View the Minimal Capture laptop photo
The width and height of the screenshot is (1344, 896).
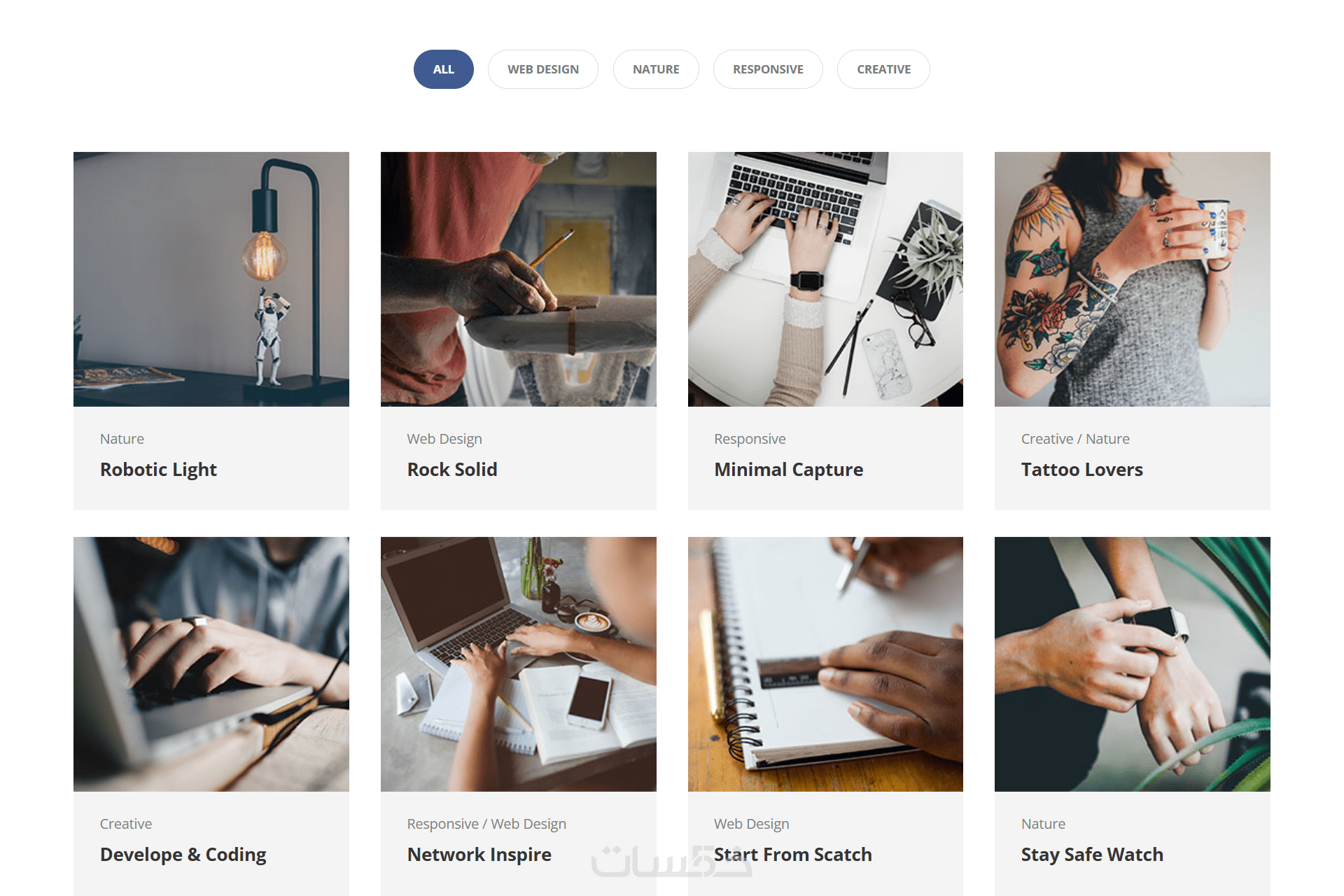click(825, 279)
